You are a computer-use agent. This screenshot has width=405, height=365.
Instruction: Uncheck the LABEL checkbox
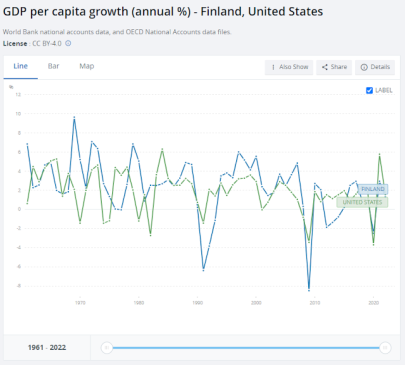pos(369,90)
